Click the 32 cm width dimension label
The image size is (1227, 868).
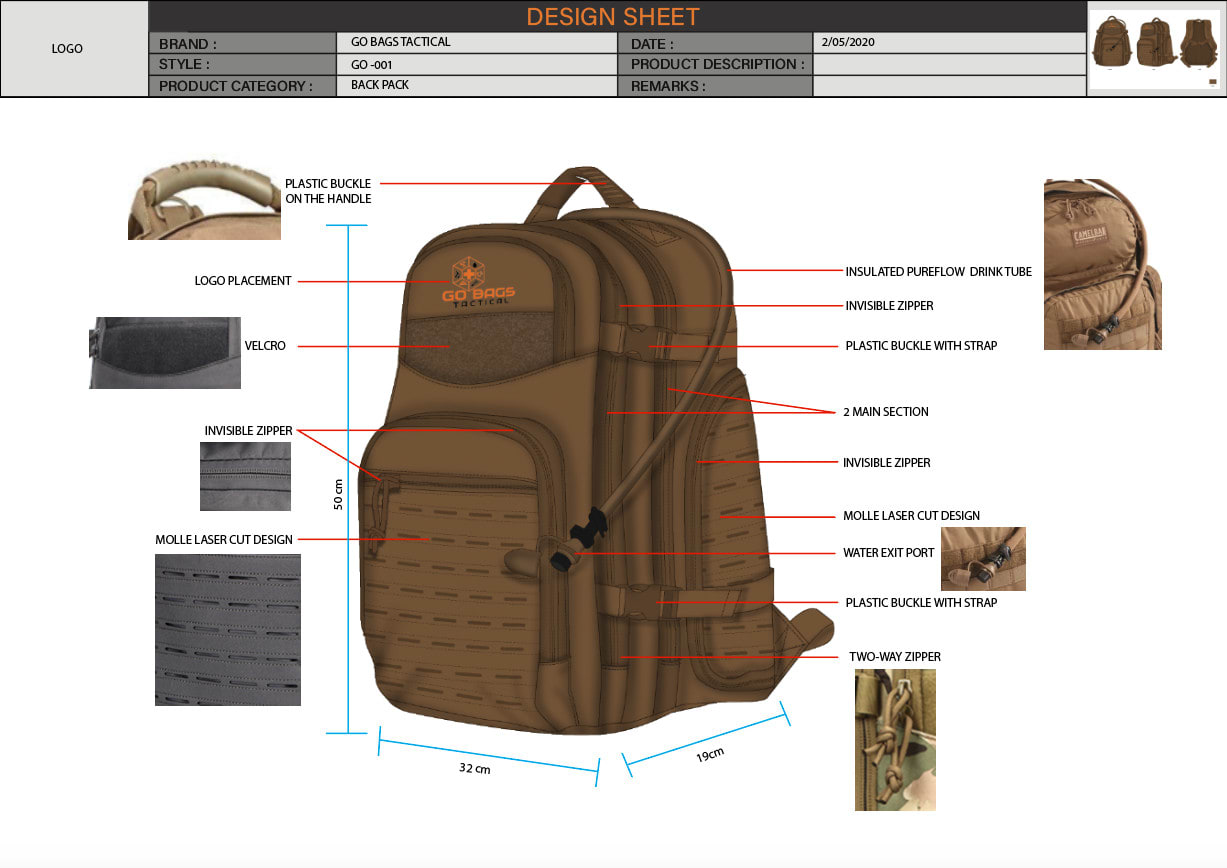coord(475,769)
